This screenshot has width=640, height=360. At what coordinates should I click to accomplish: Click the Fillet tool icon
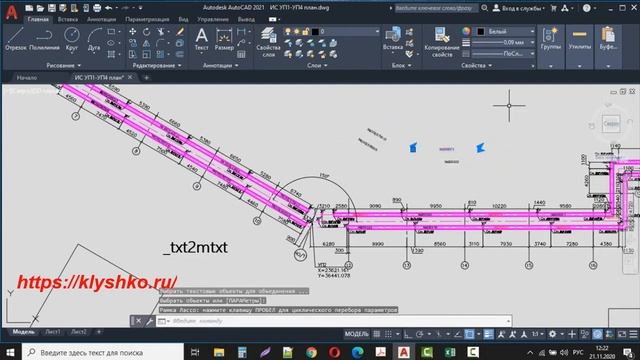point(160,43)
